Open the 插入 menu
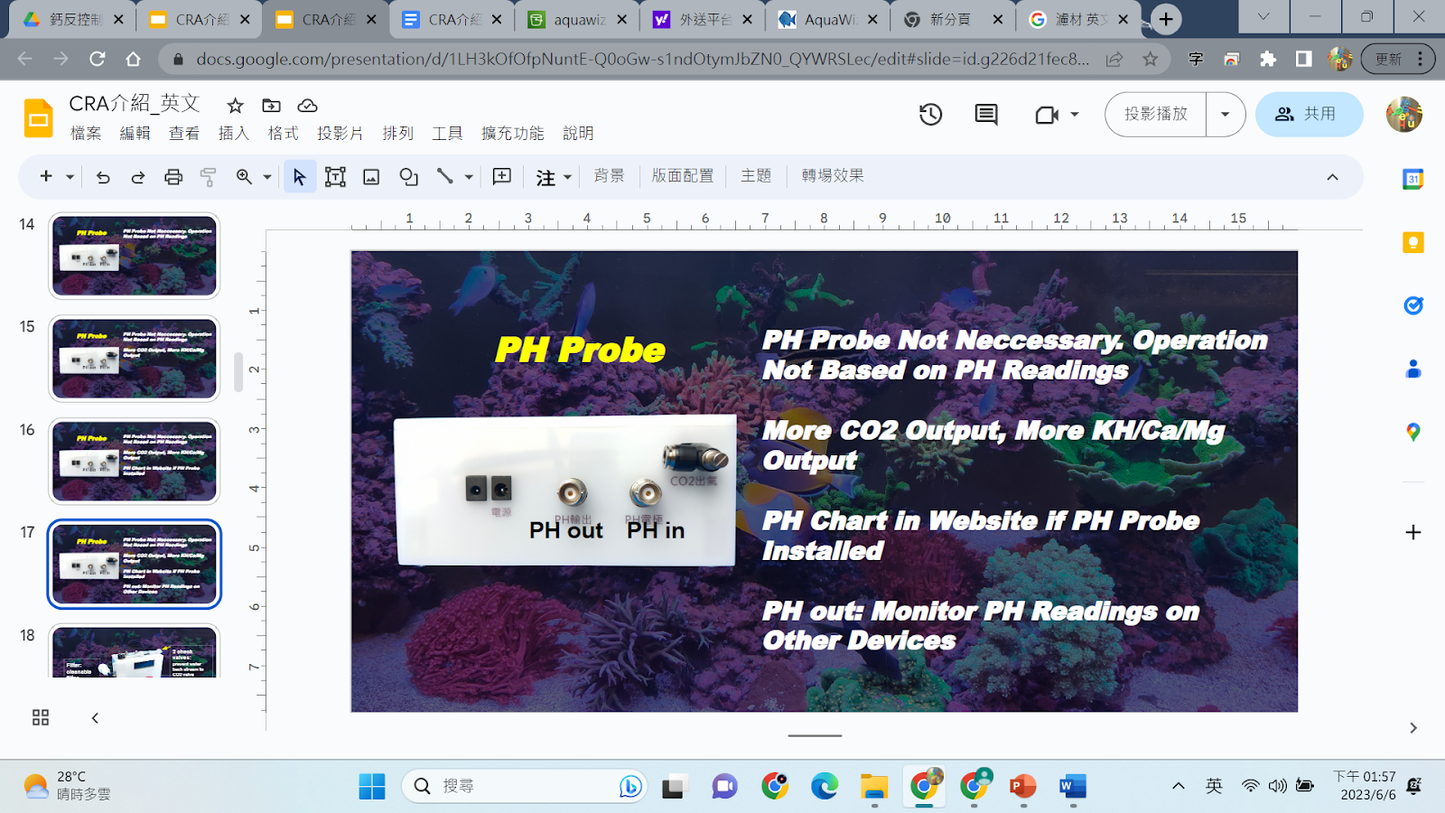Viewport: 1445px width, 813px height. tap(233, 133)
